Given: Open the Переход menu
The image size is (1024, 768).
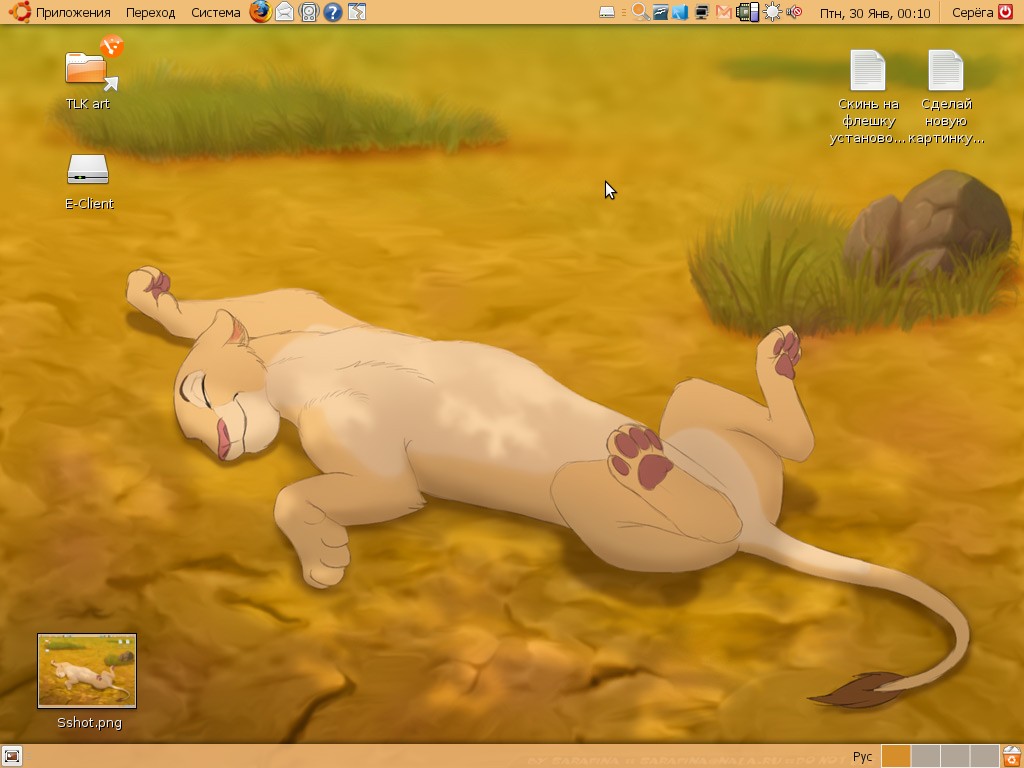Looking at the screenshot, I should (150, 12).
